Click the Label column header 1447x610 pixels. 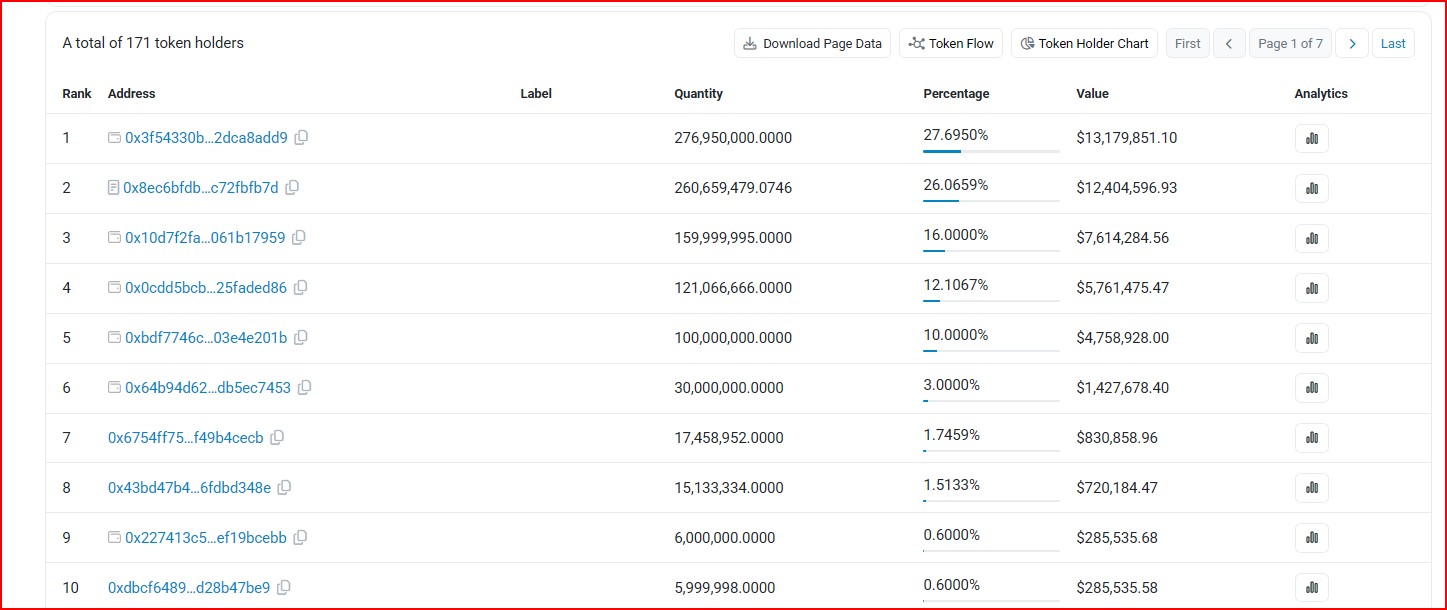click(536, 94)
